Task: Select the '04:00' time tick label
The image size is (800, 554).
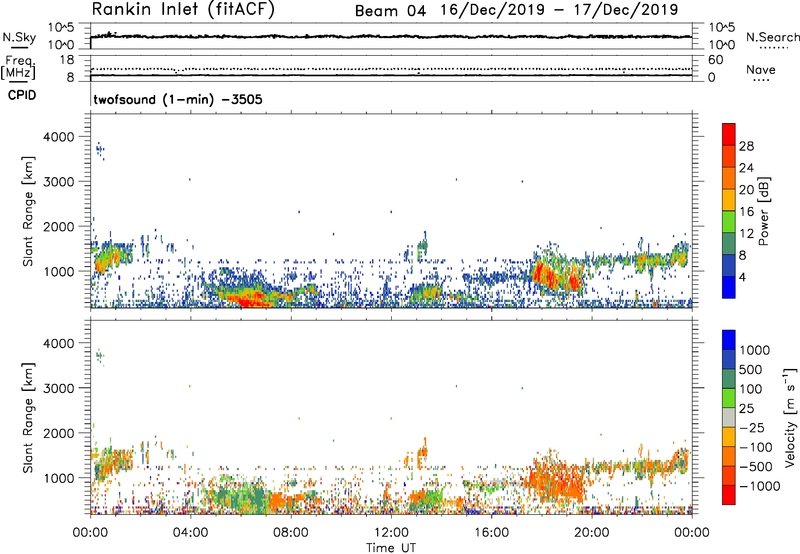Action: (x=190, y=533)
